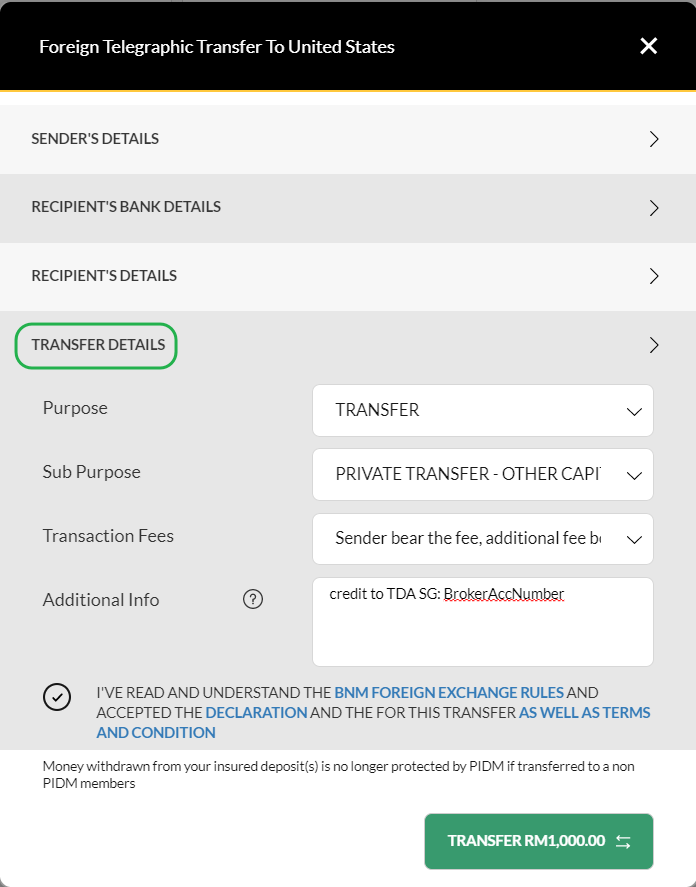Click the Additional Info help question icon
Image resolution: width=696 pixels, height=887 pixels.
(x=253, y=599)
